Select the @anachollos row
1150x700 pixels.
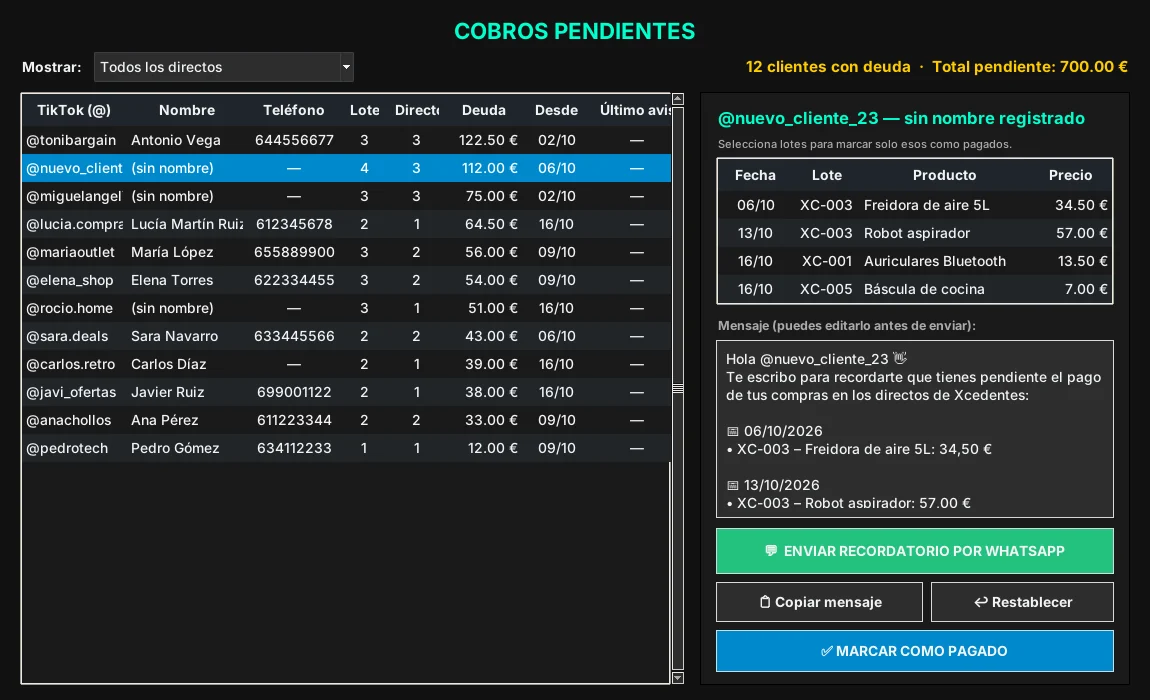click(346, 420)
